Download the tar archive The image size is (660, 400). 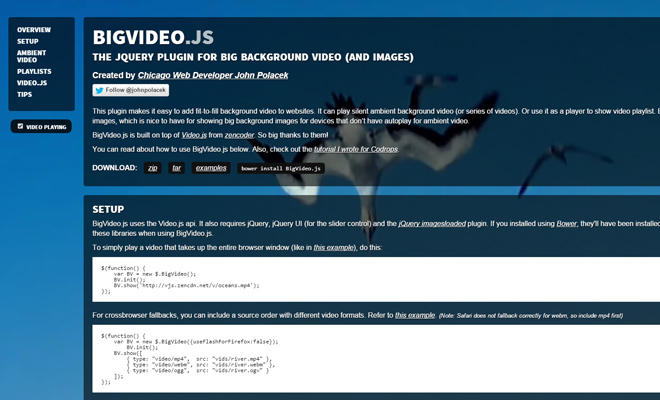176,168
